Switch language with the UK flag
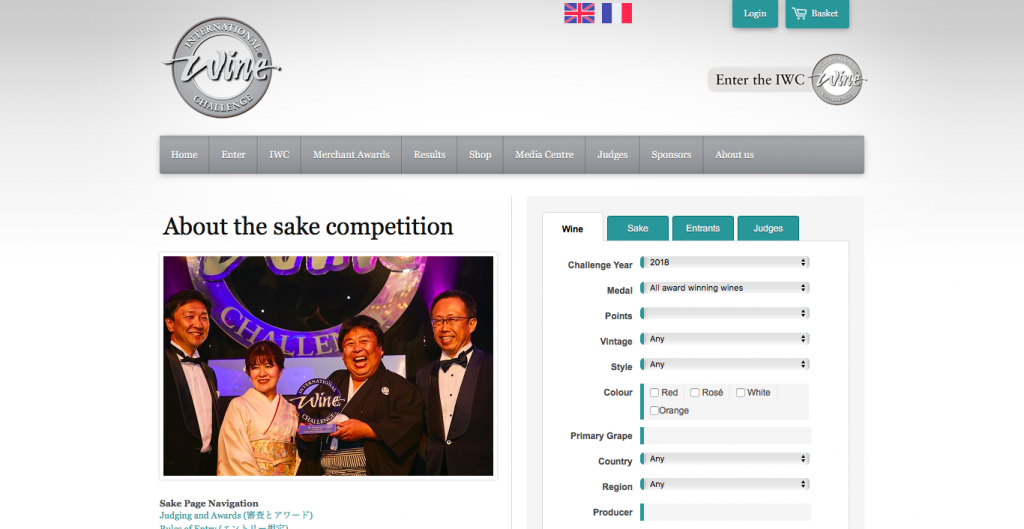 click(x=579, y=13)
